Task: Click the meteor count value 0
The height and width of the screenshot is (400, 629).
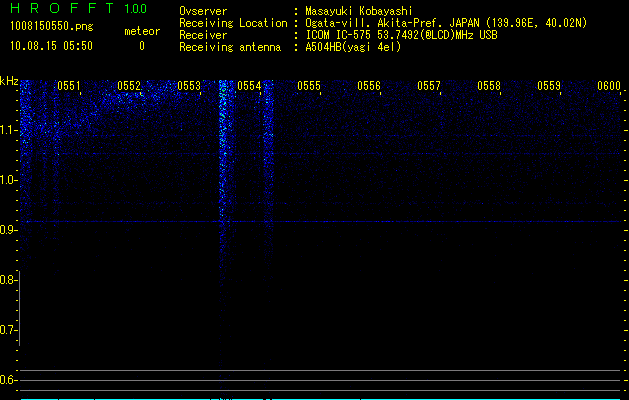Action: pos(142,46)
